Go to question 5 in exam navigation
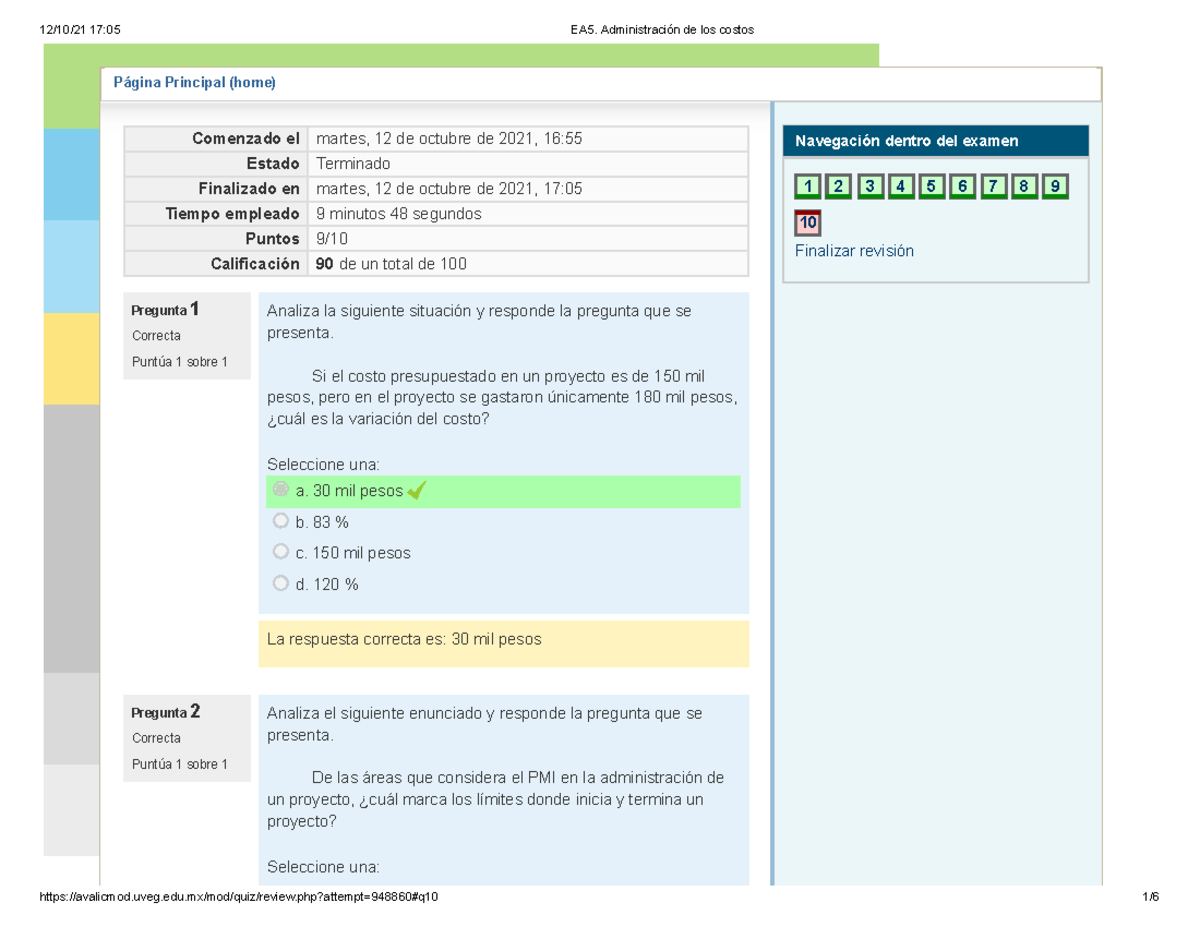1200x927 pixels. 931,186
